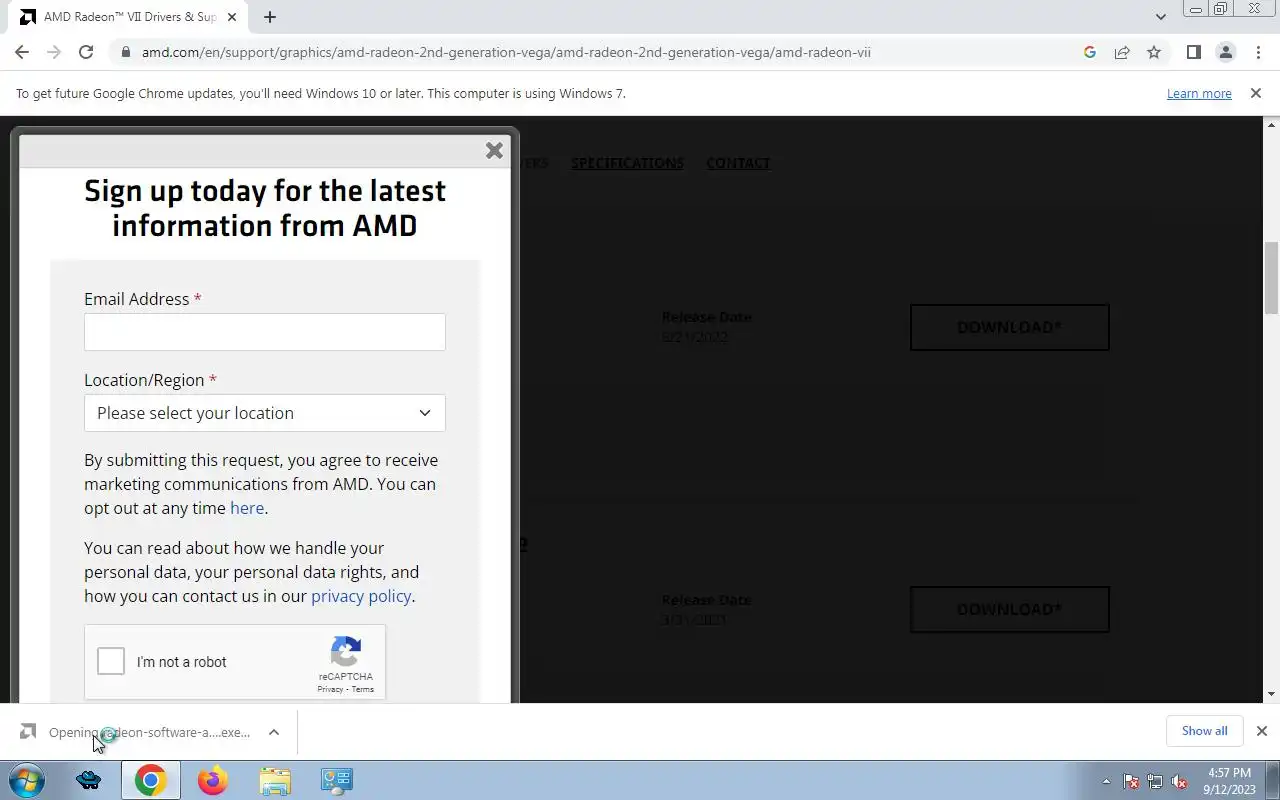Viewport: 1280px width, 800px height.
Task: Go to CONTACT page tab
Action: coord(738,163)
